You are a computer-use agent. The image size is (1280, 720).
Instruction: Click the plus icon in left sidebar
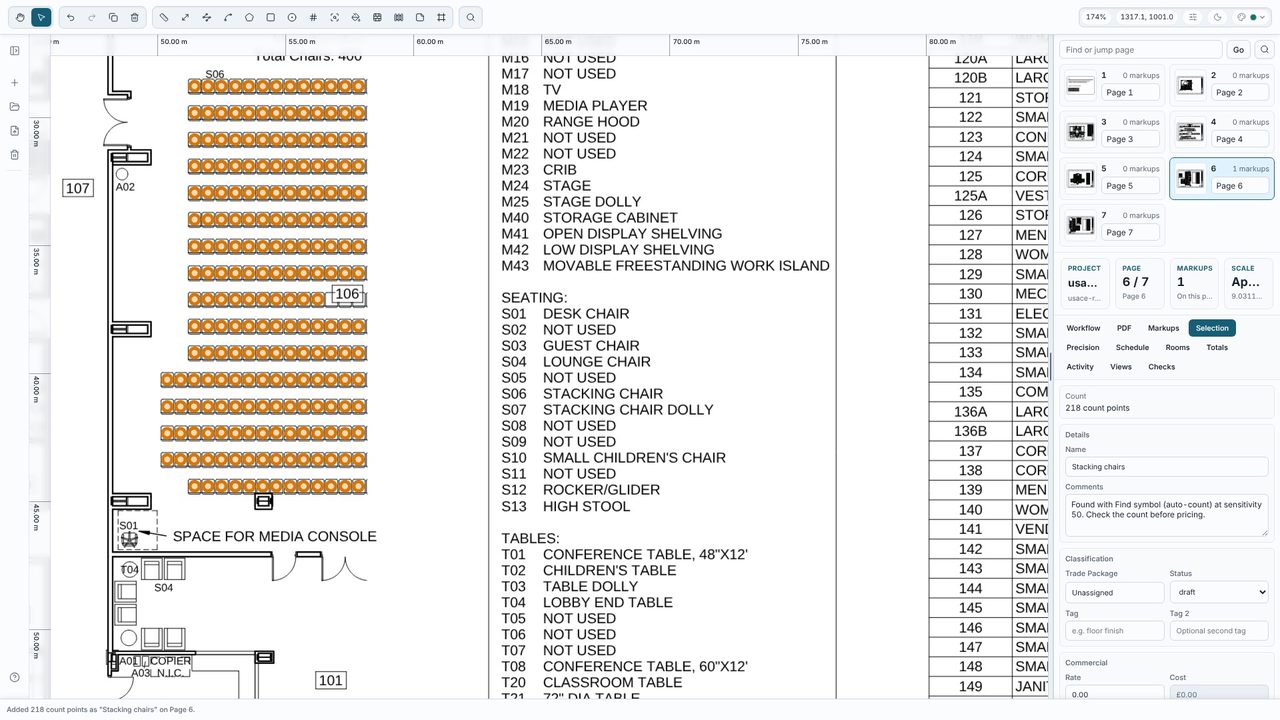15,83
